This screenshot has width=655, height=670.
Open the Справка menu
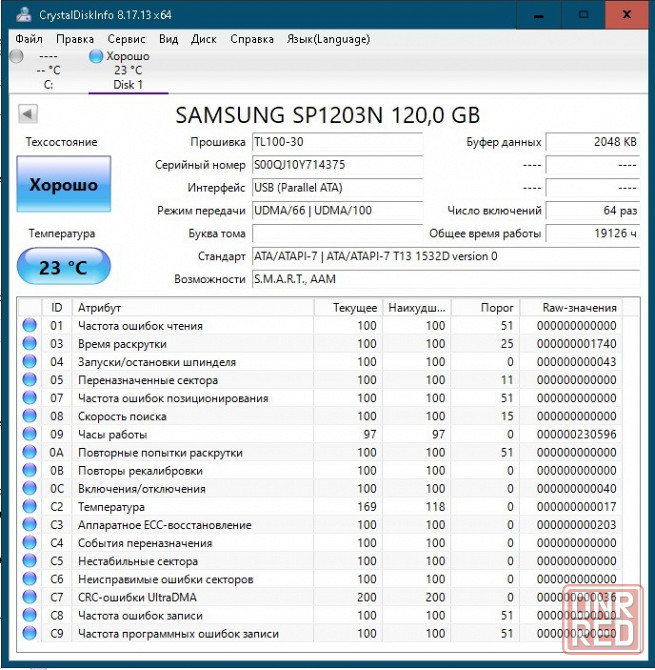[x=252, y=39]
